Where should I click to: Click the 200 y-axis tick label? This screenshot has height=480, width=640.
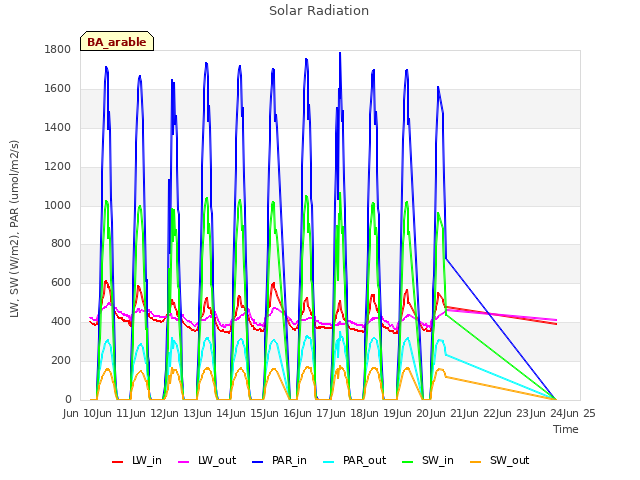61,360
